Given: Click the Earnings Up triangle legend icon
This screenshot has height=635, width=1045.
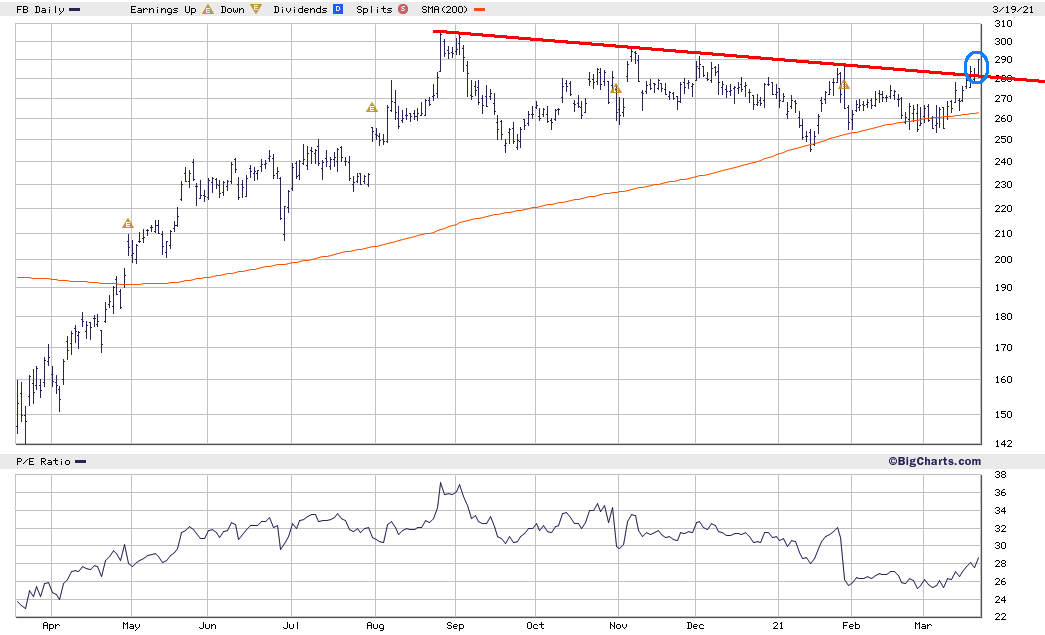Looking at the screenshot, I should click(x=208, y=9).
